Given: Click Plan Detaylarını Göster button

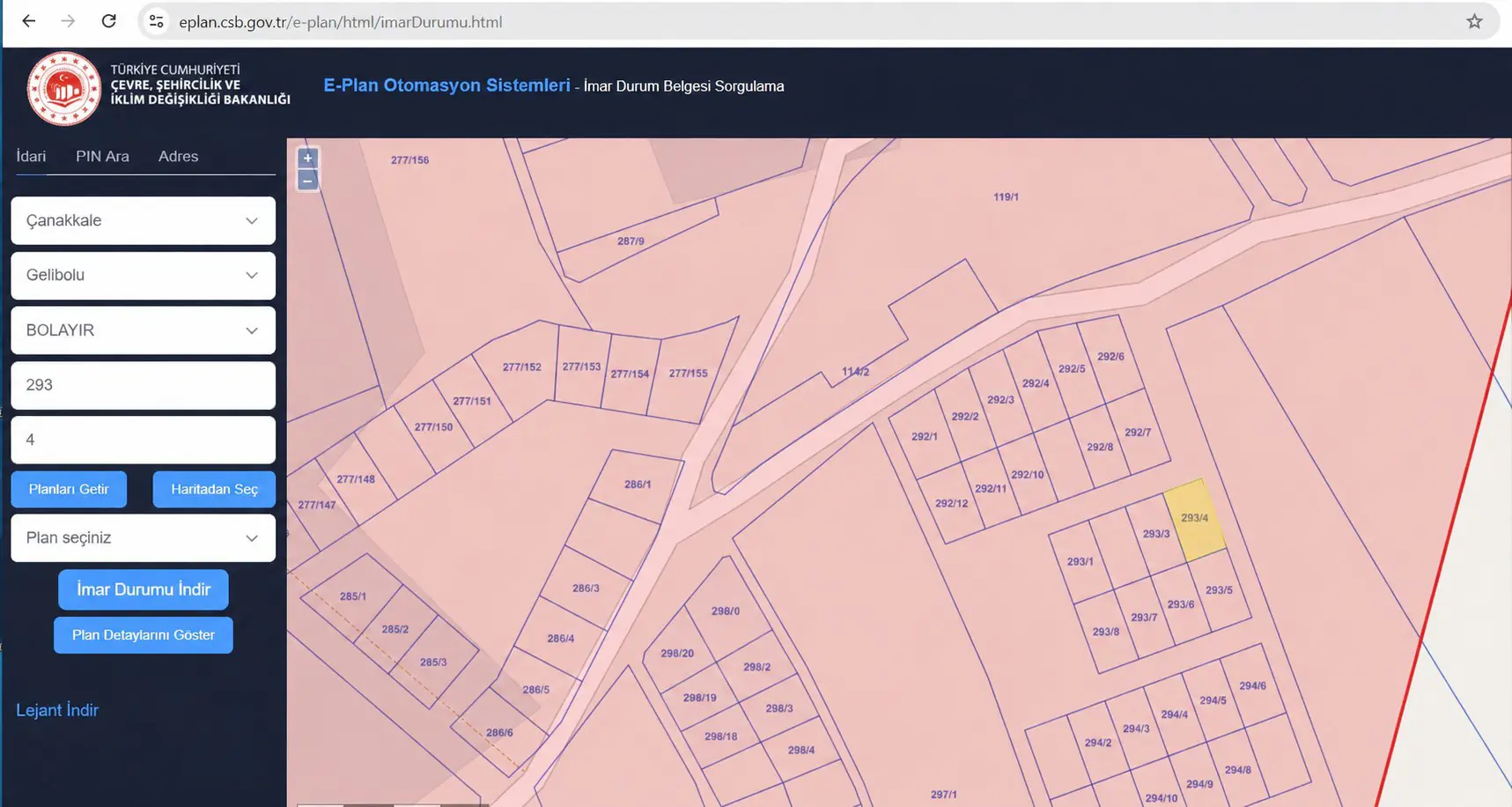Looking at the screenshot, I should click(144, 635).
